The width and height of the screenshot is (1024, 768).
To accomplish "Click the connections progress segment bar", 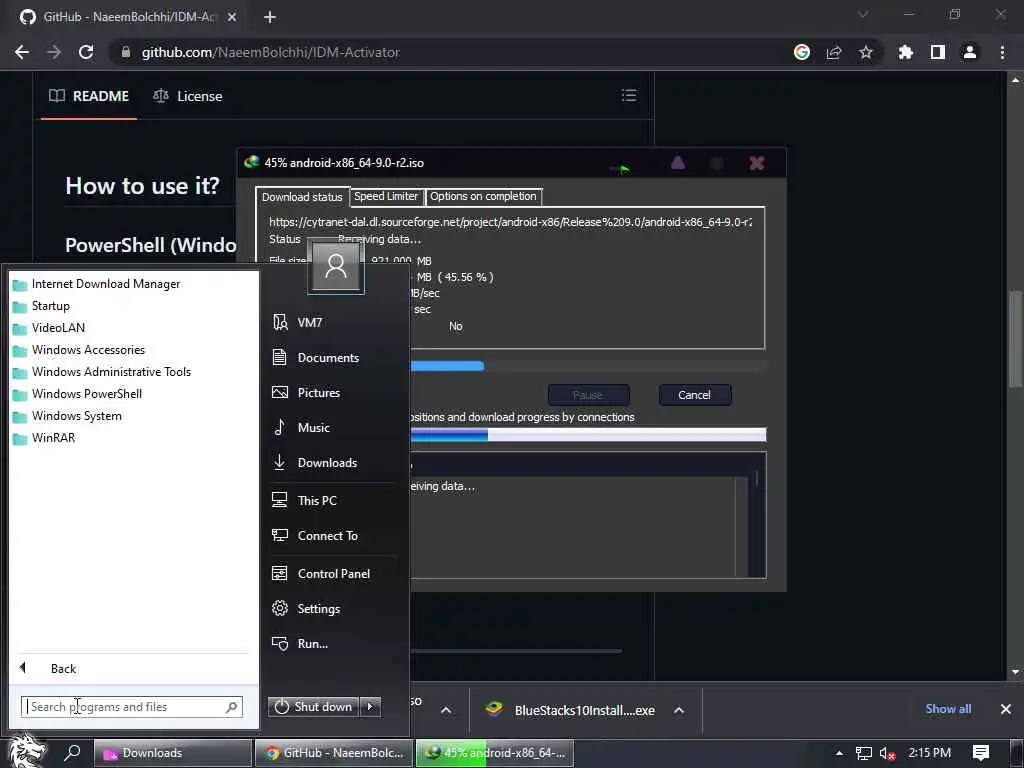I will point(588,434).
